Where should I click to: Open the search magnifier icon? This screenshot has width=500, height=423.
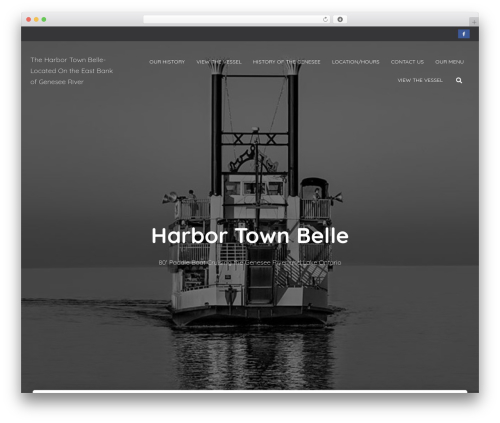459,80
